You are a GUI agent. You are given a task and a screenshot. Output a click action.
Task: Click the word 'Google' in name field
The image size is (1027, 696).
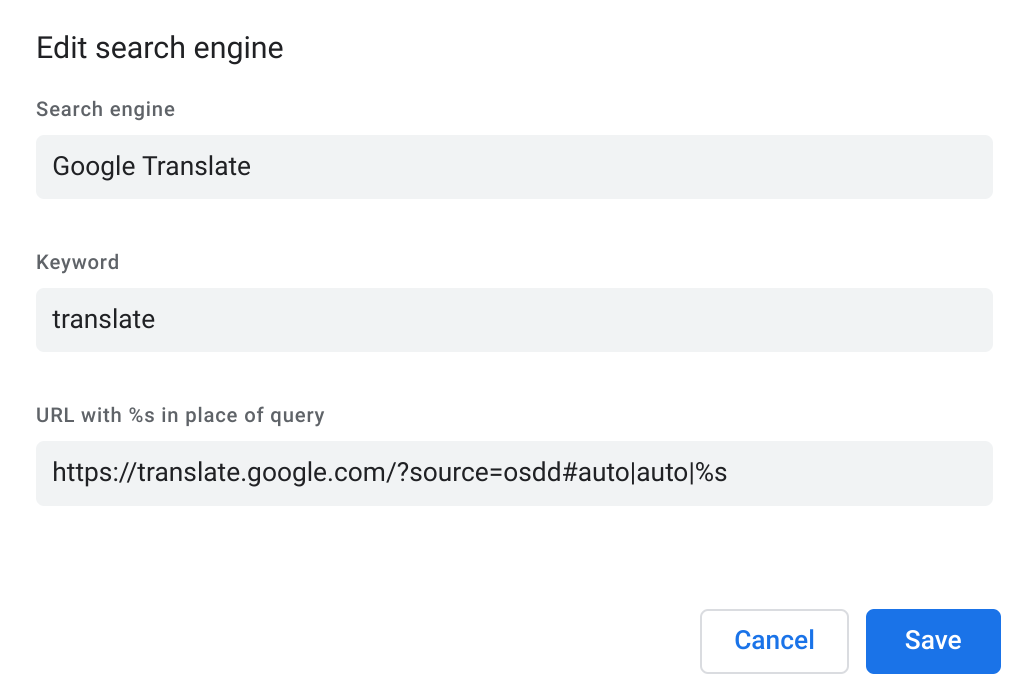pyautogui.click(x=93, y=167)
